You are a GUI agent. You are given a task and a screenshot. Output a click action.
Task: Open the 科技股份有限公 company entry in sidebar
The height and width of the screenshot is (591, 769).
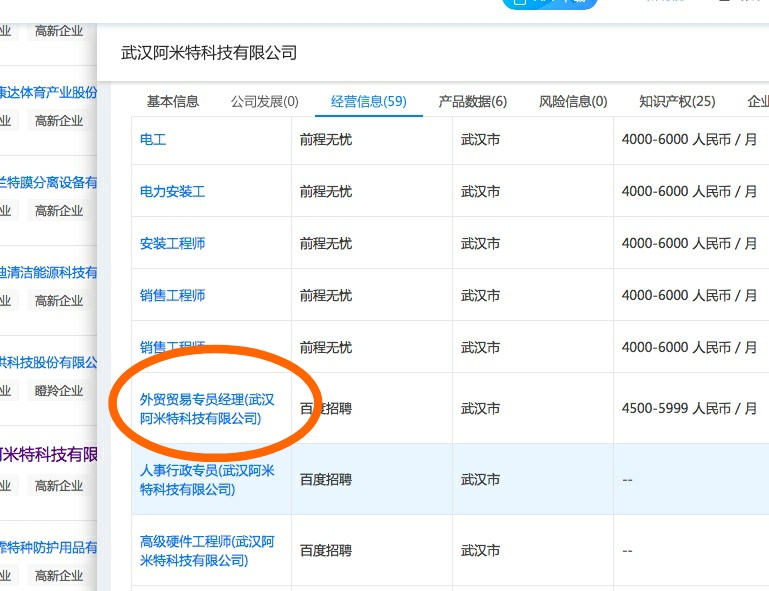(49, 362)
